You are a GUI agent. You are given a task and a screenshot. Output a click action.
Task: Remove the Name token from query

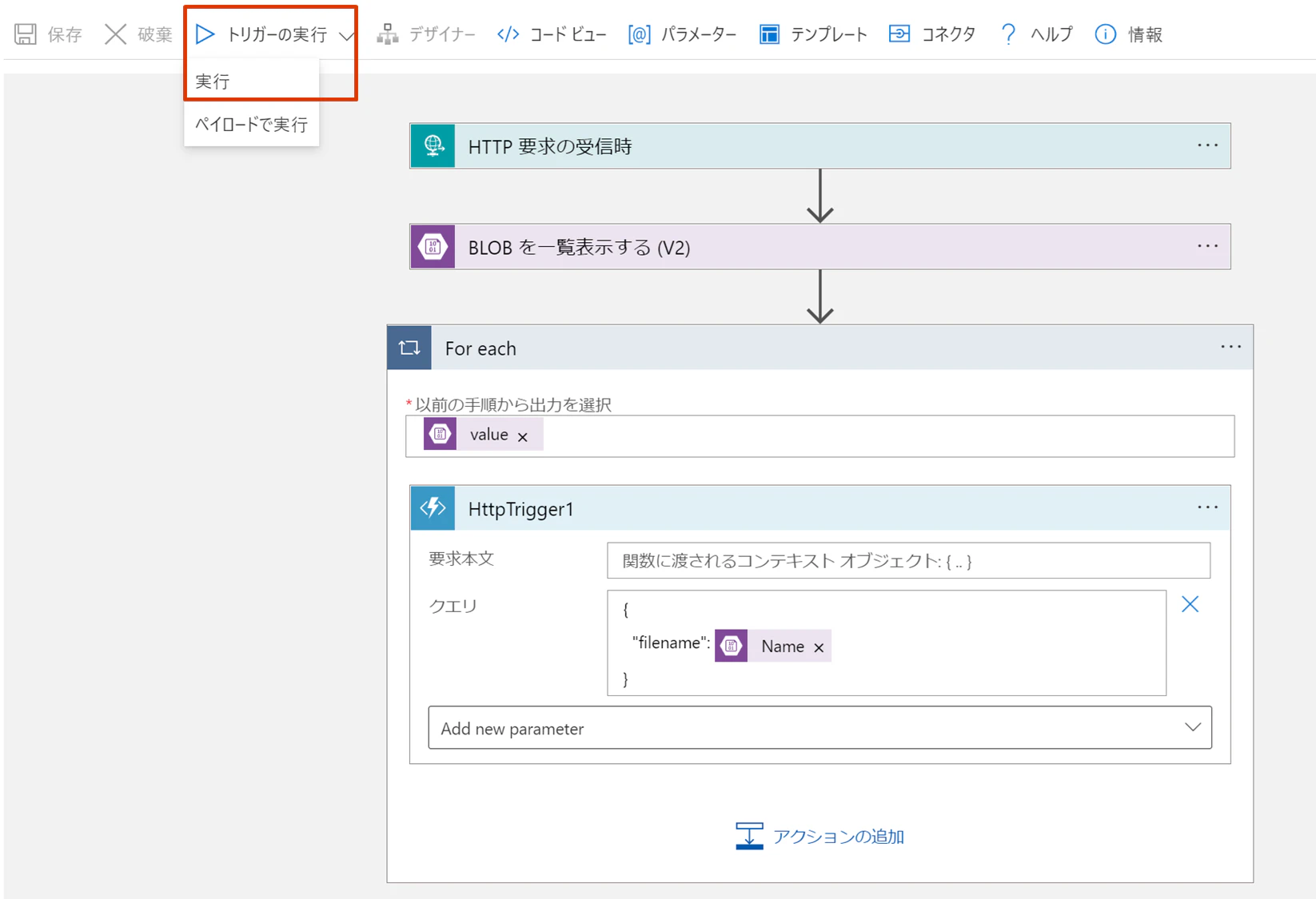(x=819, y=647)
